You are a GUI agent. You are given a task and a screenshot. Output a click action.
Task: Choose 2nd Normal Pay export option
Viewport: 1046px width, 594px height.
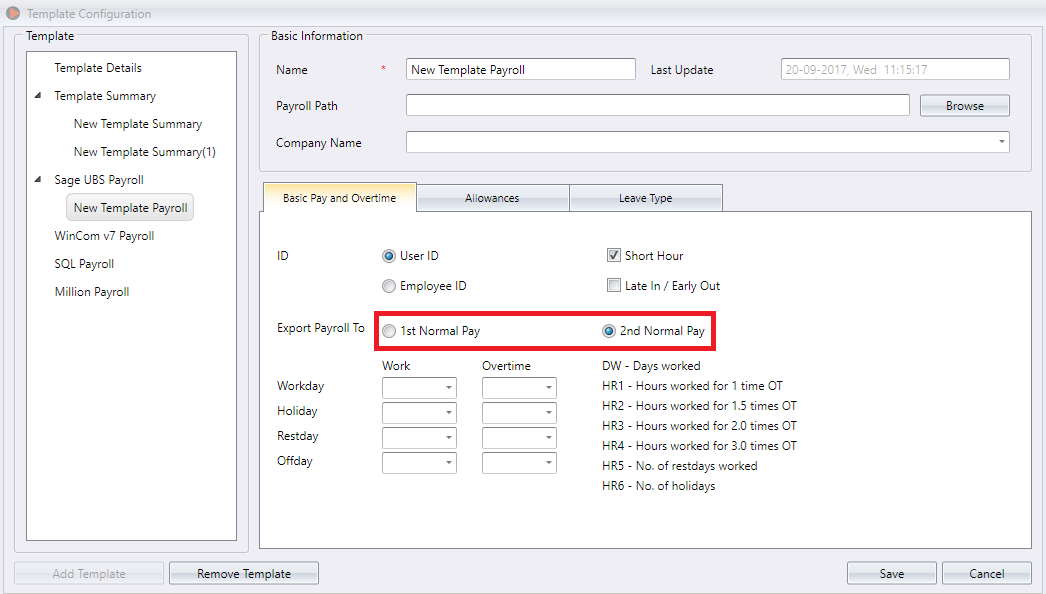click(x=608, y=331)
